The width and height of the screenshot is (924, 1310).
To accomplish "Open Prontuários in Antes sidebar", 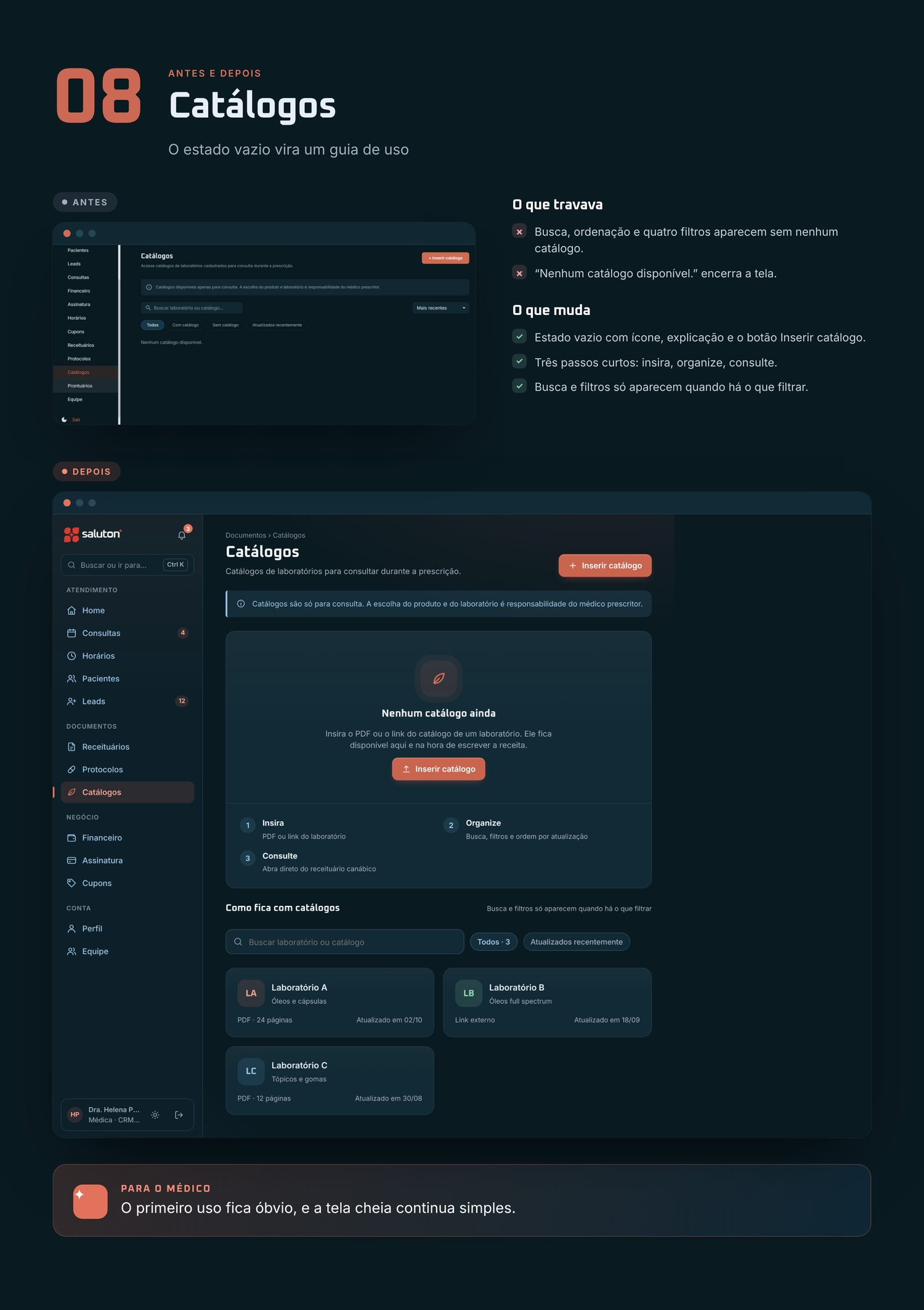I will (86, 386).
